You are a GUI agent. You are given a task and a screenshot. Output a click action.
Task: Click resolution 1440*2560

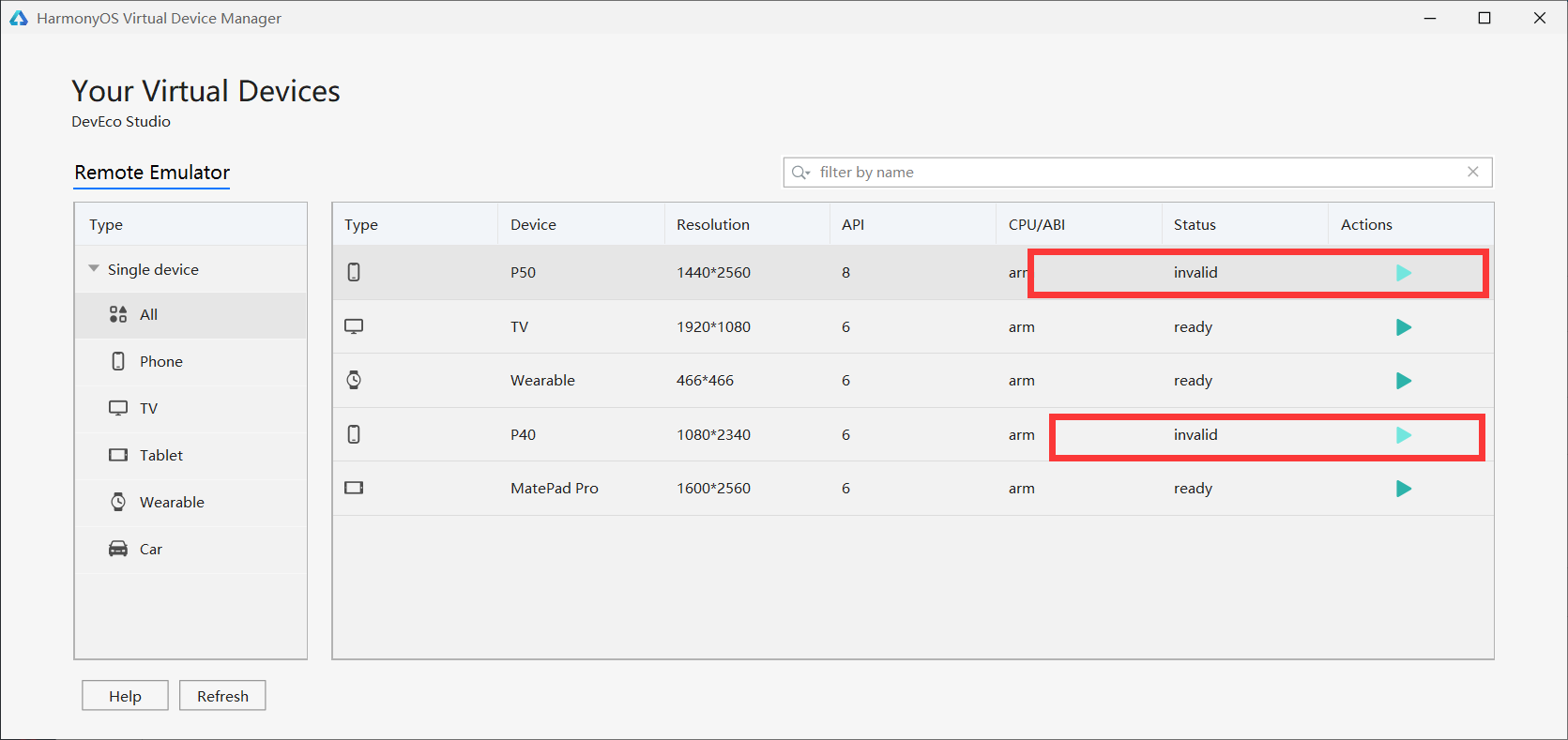(x=713, y=273)
